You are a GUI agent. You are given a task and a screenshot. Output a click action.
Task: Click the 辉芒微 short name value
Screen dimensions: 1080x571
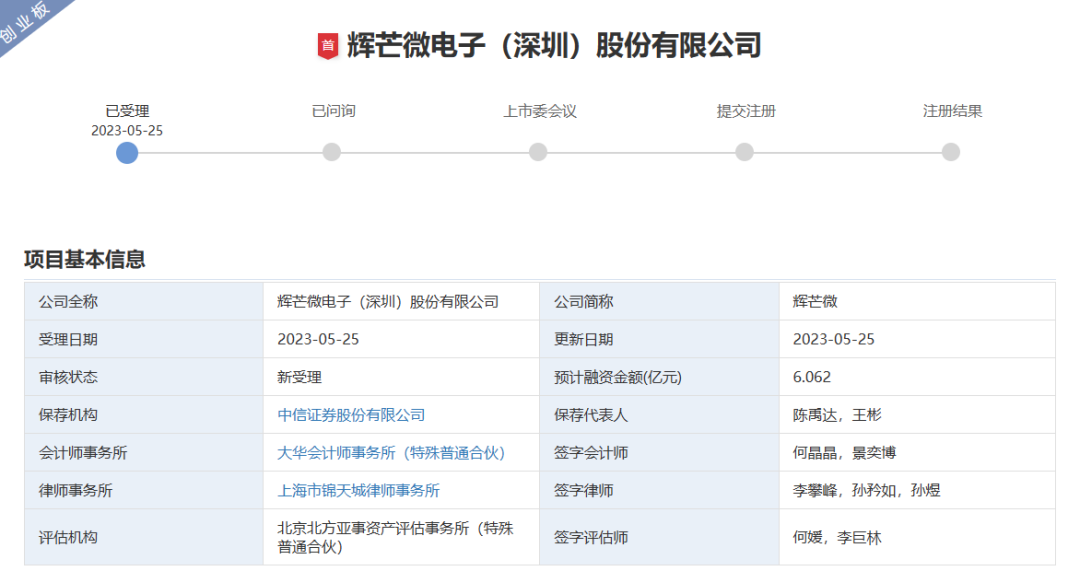coord(815,302)
